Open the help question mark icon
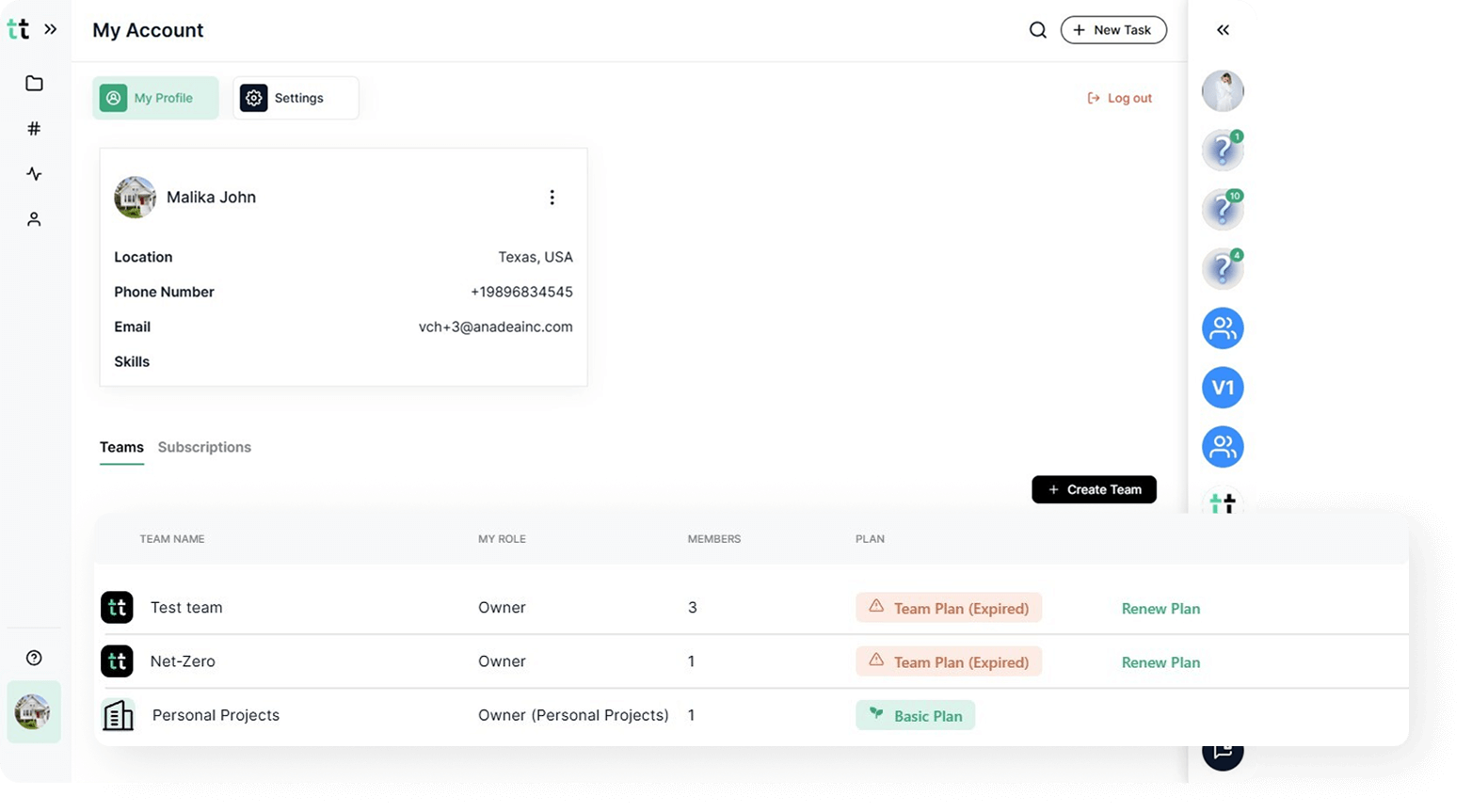 click(x=34, y=658)
